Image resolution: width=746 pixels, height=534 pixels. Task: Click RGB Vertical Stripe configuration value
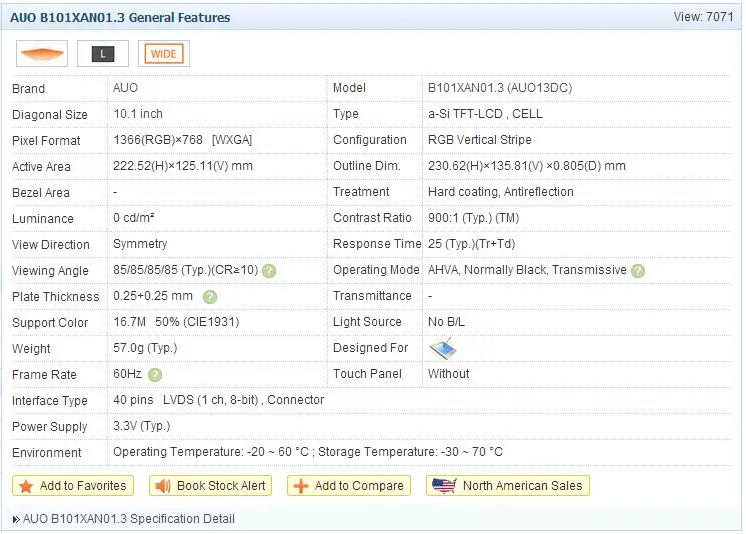tap(480, 140)
